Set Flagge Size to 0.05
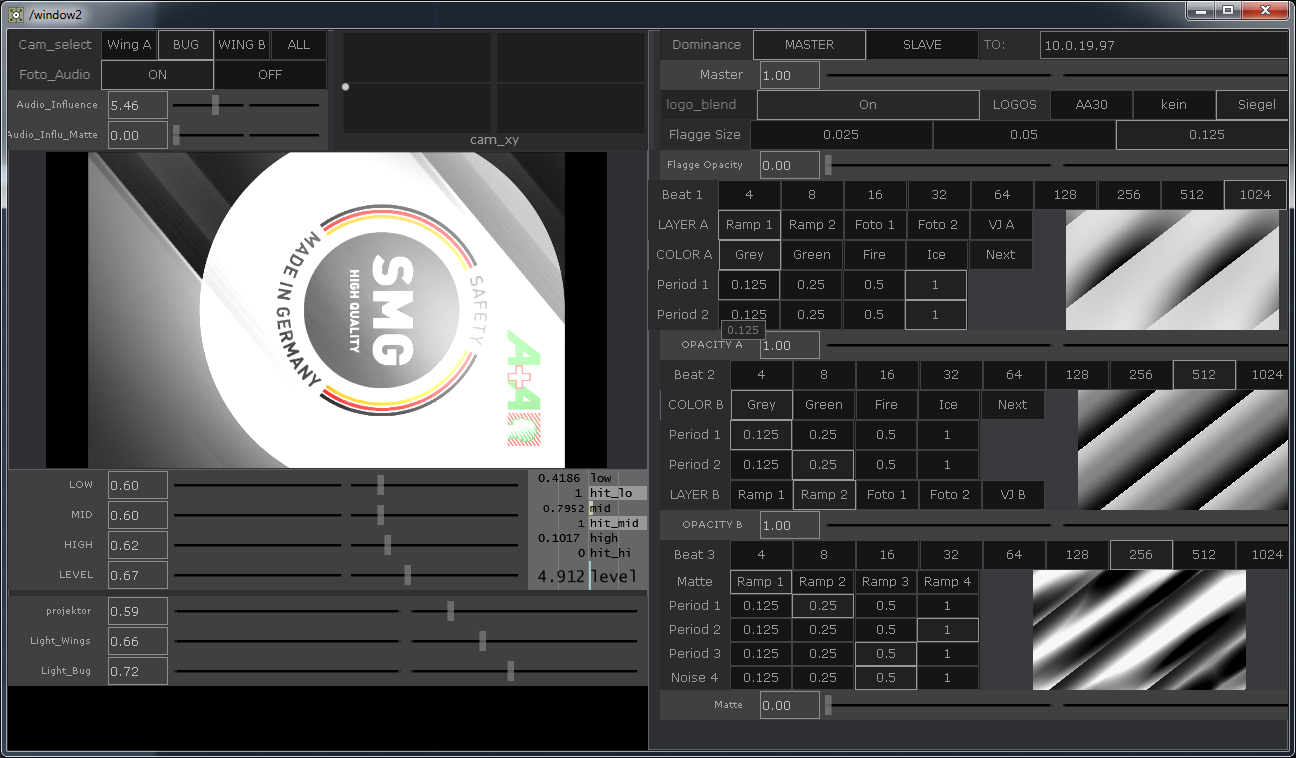 coord(1024,135)
